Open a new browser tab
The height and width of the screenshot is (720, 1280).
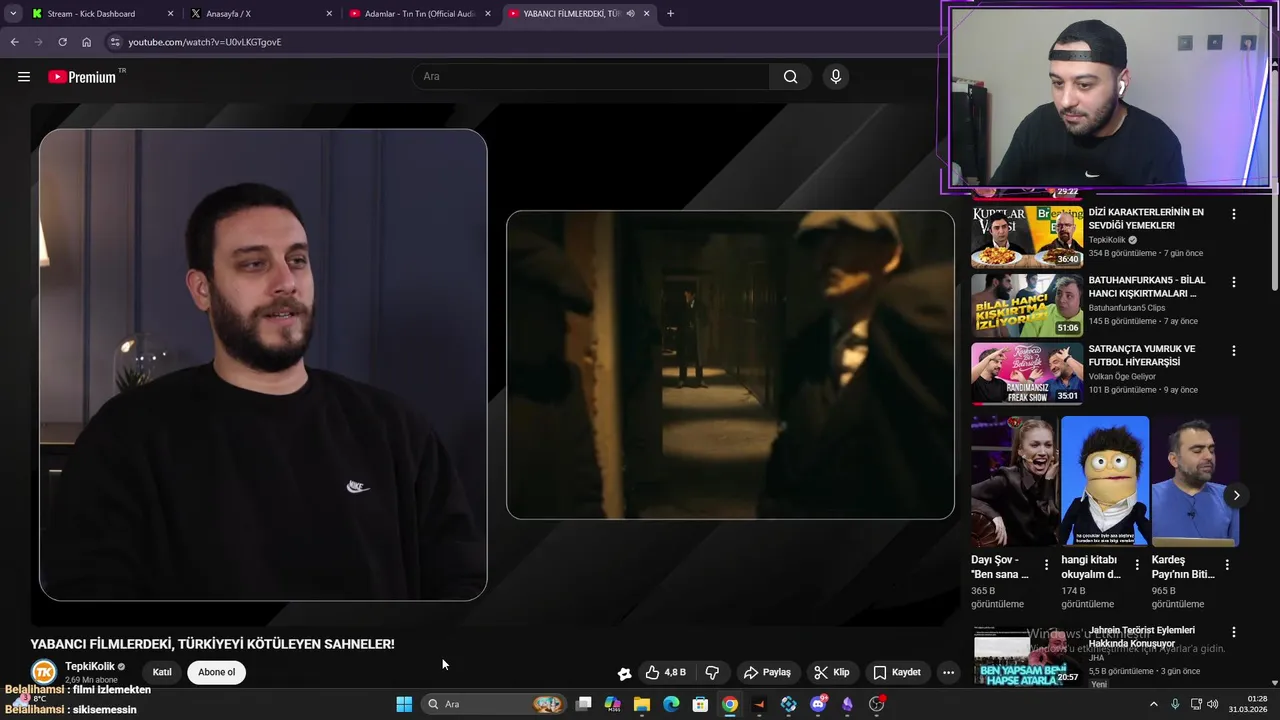point(670,14)
